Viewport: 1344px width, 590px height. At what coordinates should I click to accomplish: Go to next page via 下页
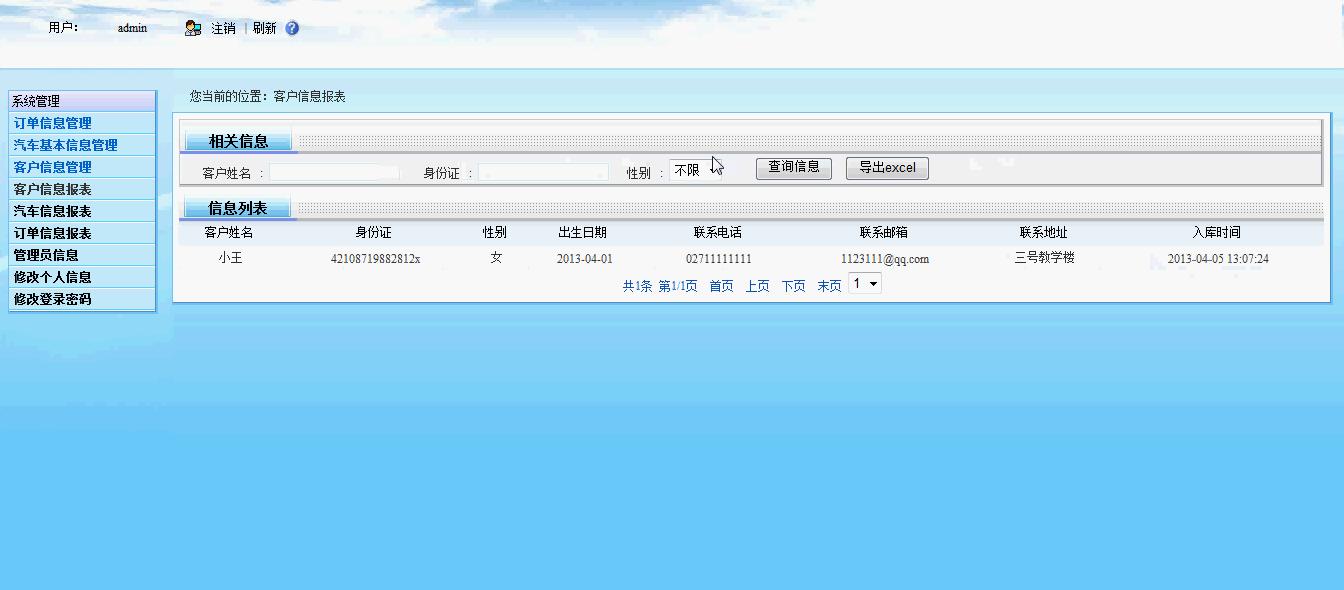click(793, 286)
